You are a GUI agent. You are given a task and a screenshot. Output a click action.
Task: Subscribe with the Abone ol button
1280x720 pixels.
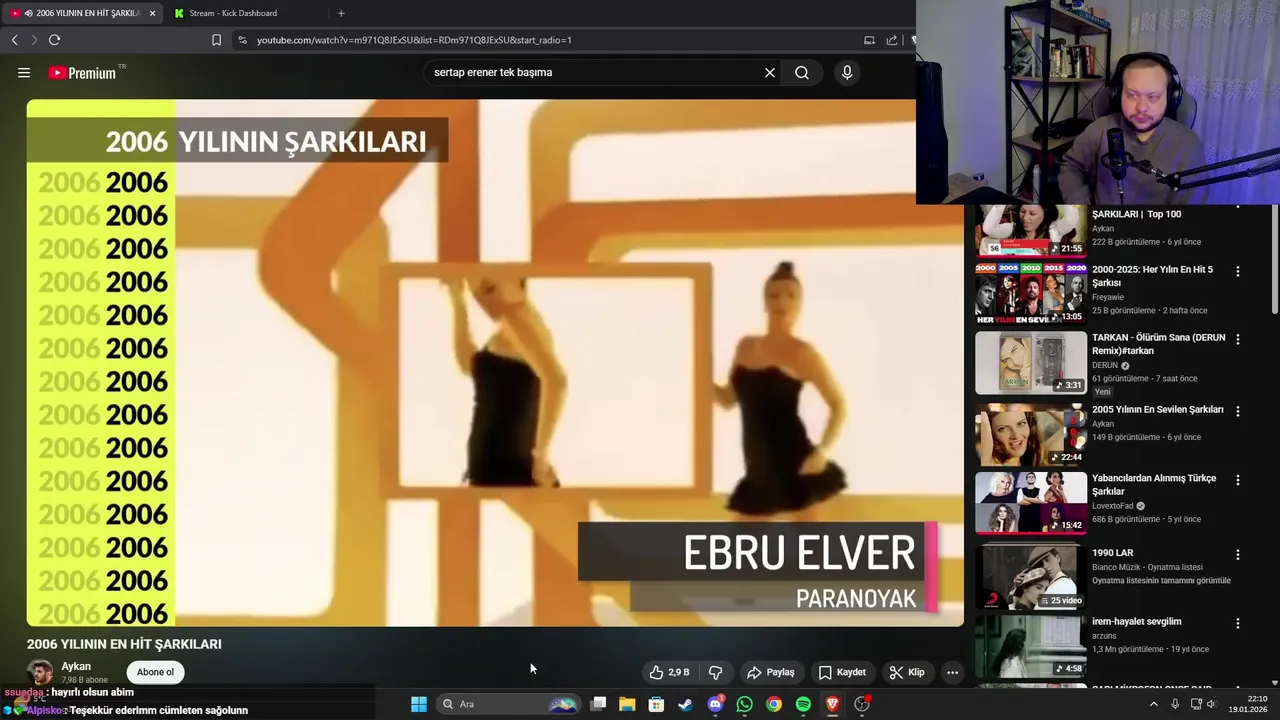click(155, 672)
